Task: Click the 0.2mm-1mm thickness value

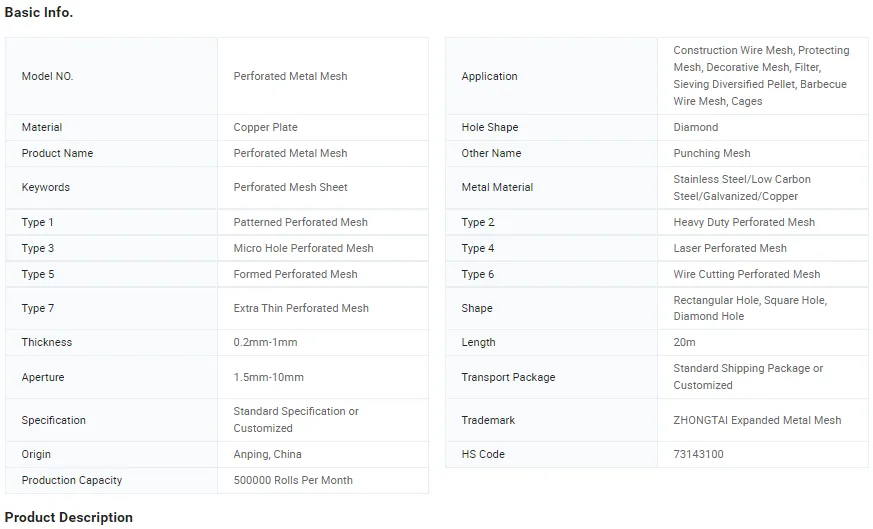Action: tap(265, 342)
